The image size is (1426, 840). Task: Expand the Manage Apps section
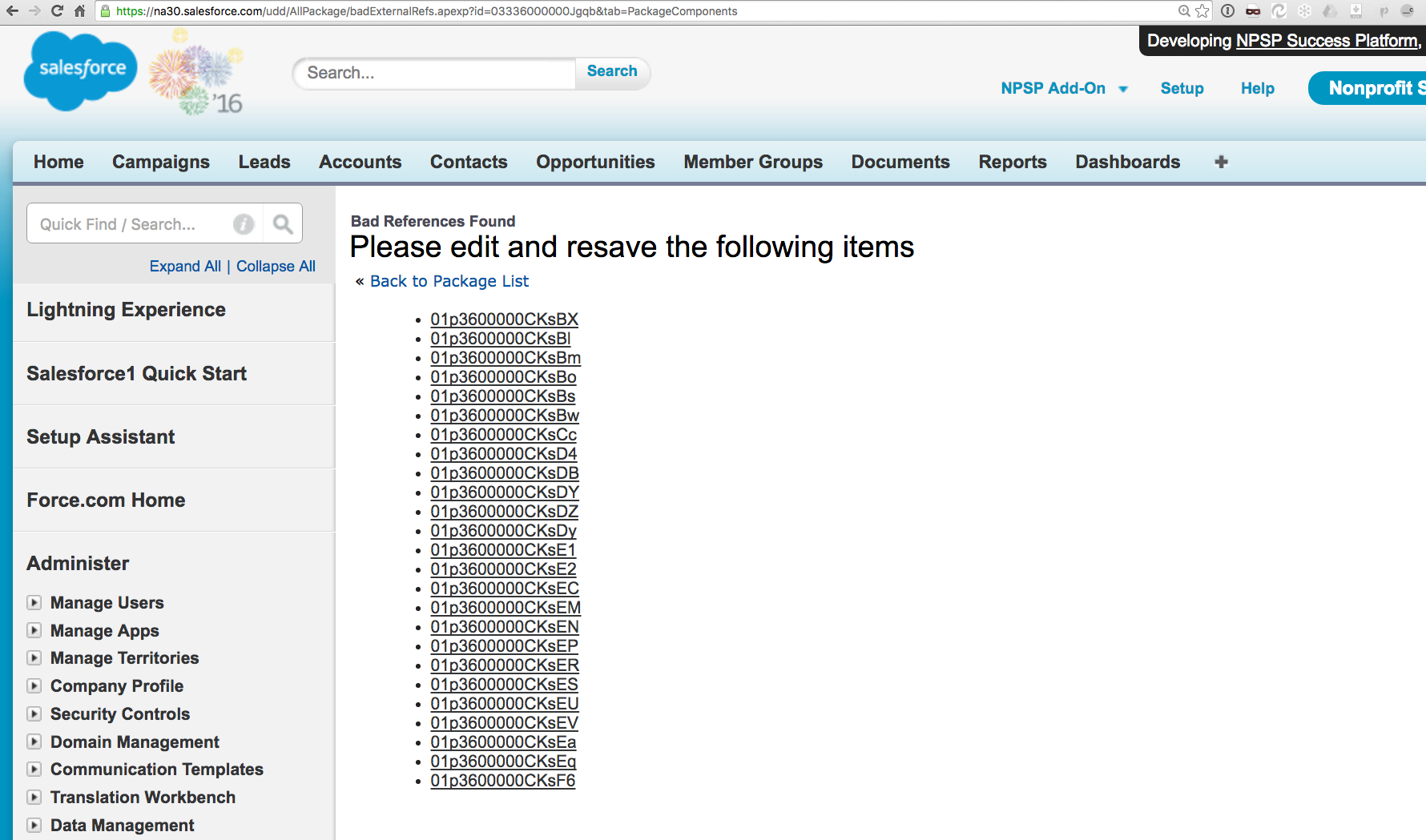34,630
